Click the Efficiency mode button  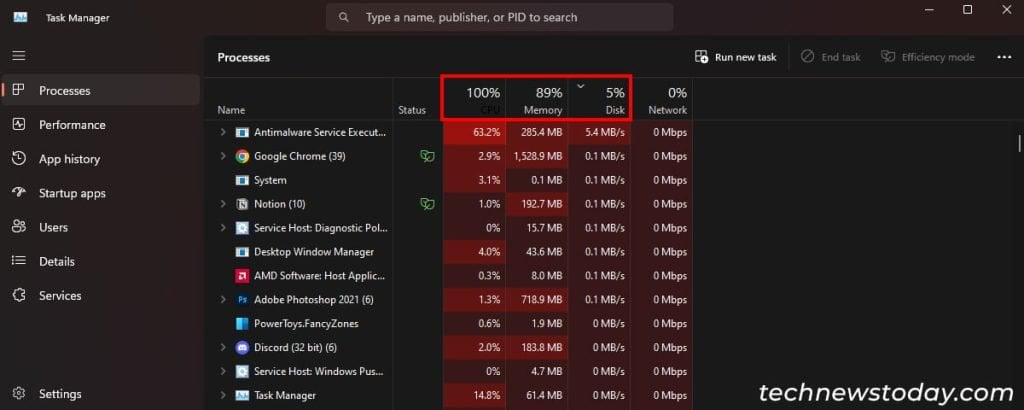pyautogui.click(x=927, y=57)
